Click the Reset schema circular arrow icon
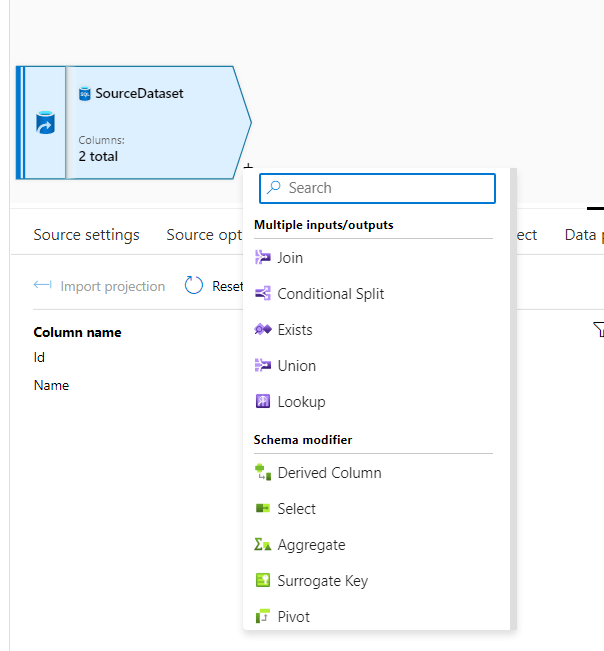 point(194,286)
